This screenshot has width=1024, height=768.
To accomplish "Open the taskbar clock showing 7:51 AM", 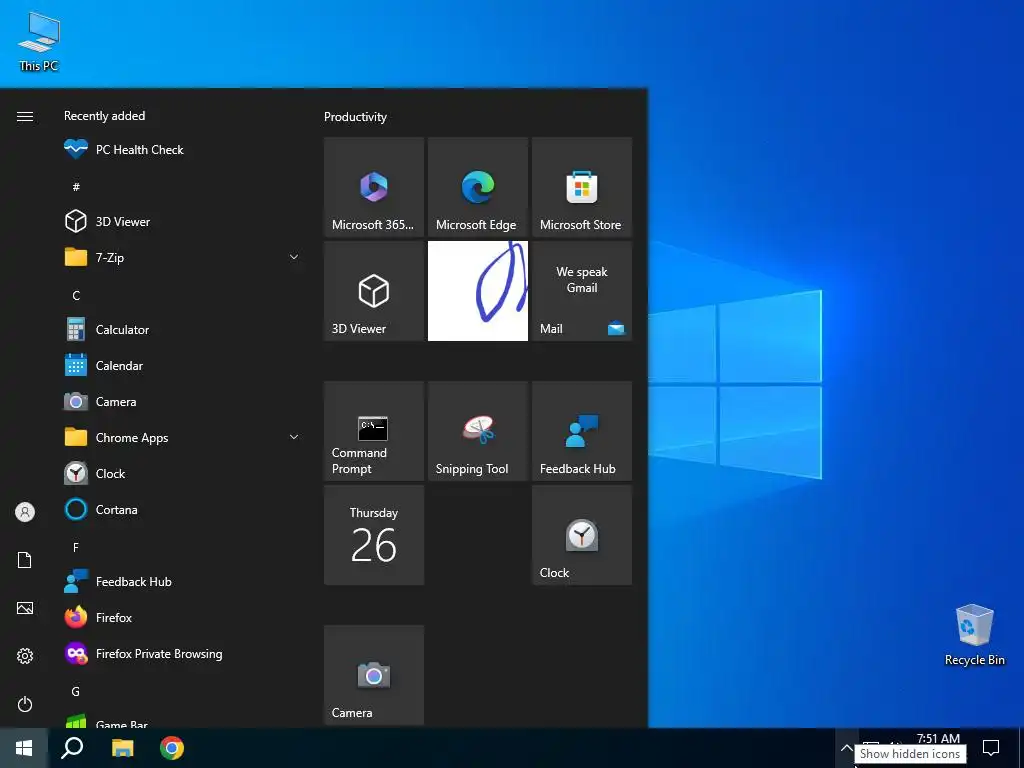I will coord(938,739).
